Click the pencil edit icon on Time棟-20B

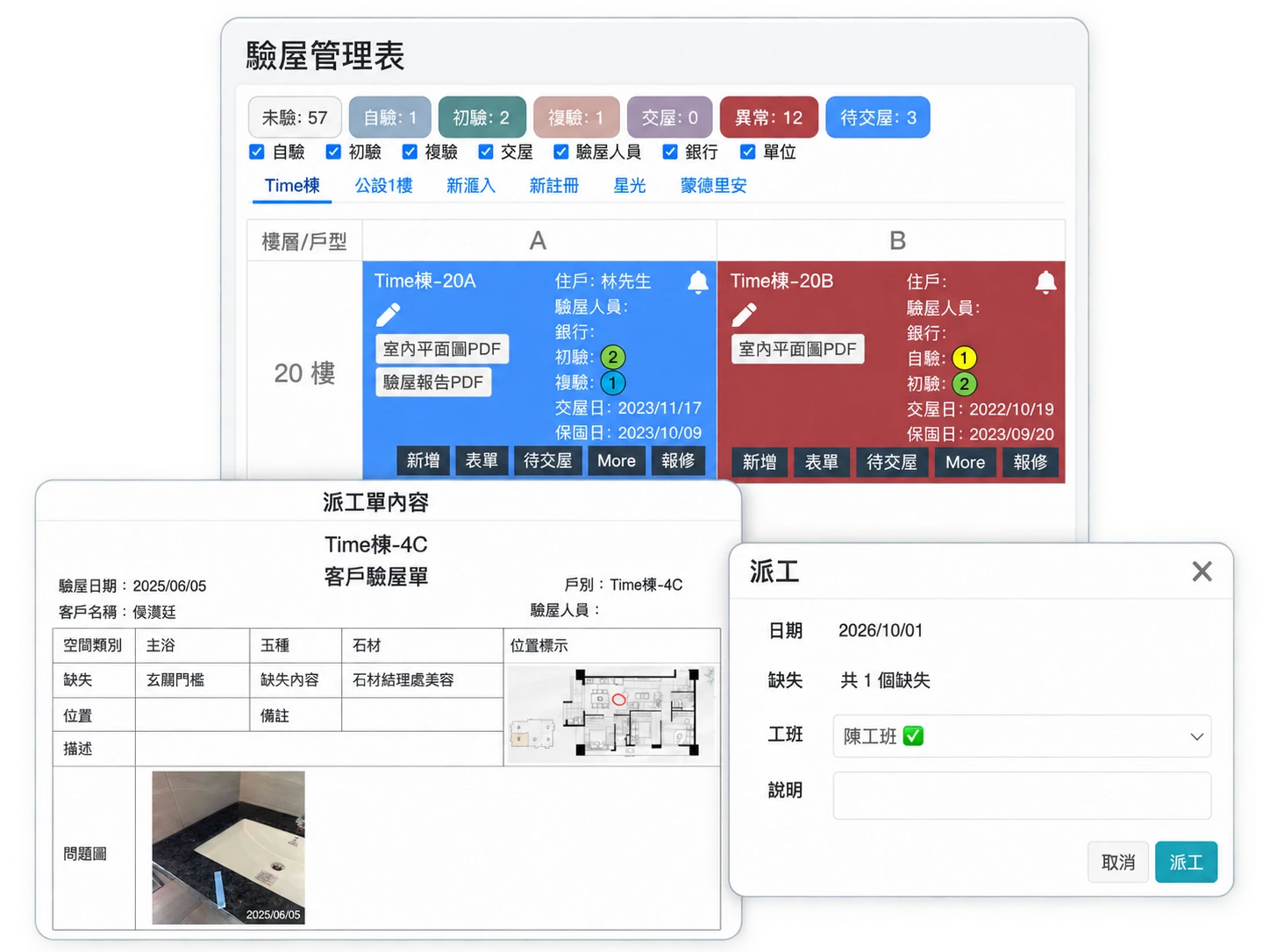point(744,314)
